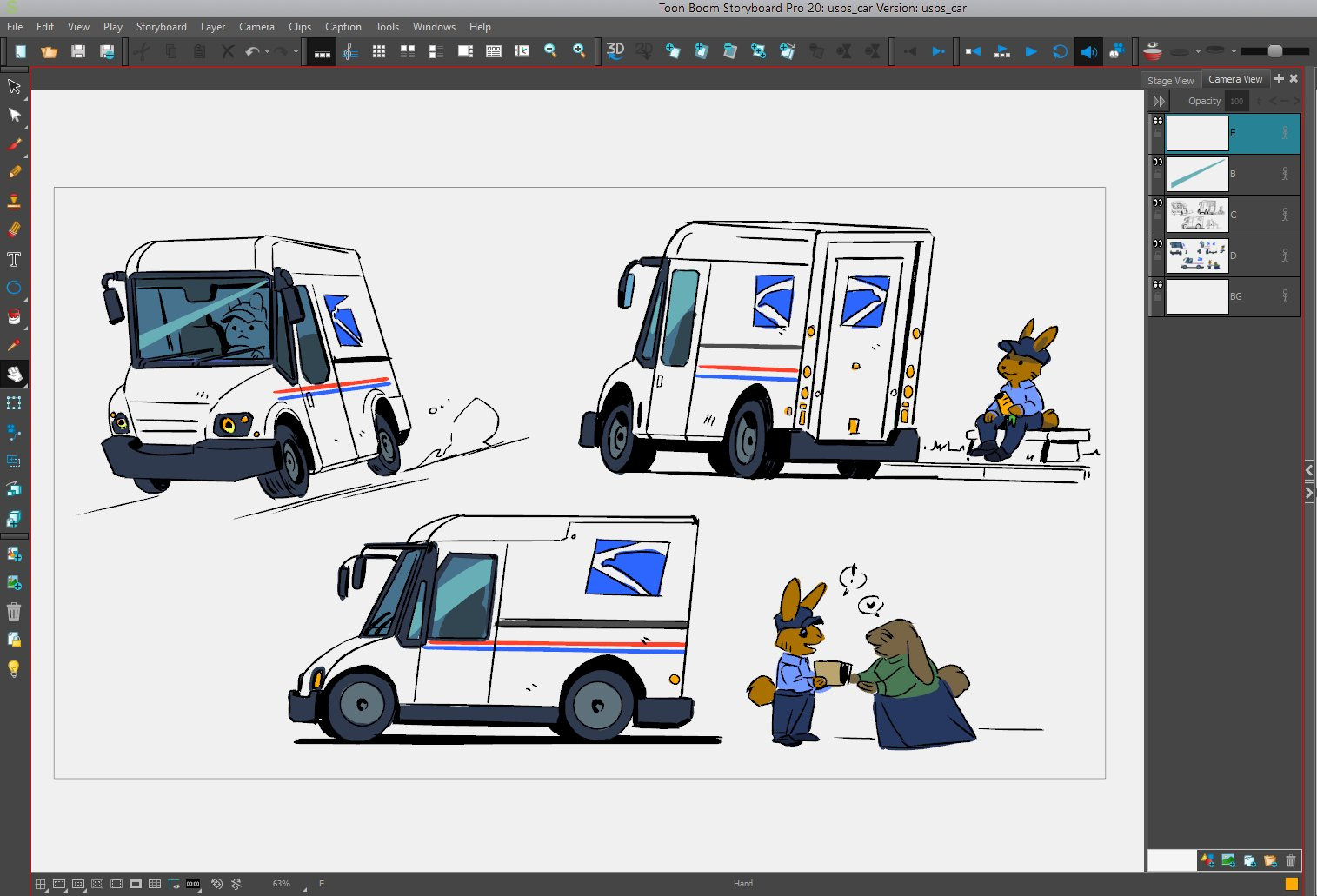Add vector layer button in layer panel footer

point(1207,861)
